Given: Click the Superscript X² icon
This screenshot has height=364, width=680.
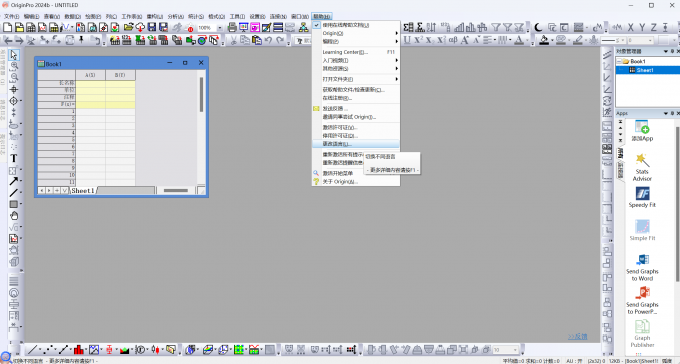Looking at the screenshot, I should point(418,40).
